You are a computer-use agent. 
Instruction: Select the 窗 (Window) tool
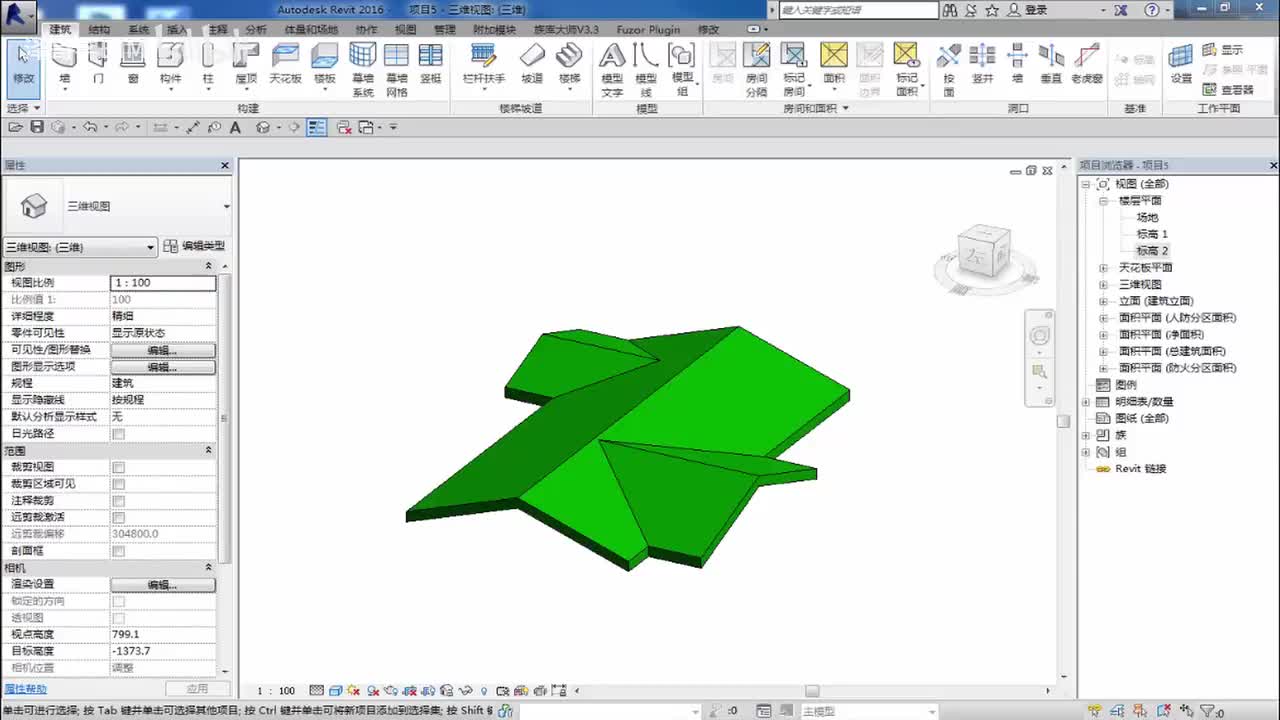133,64
